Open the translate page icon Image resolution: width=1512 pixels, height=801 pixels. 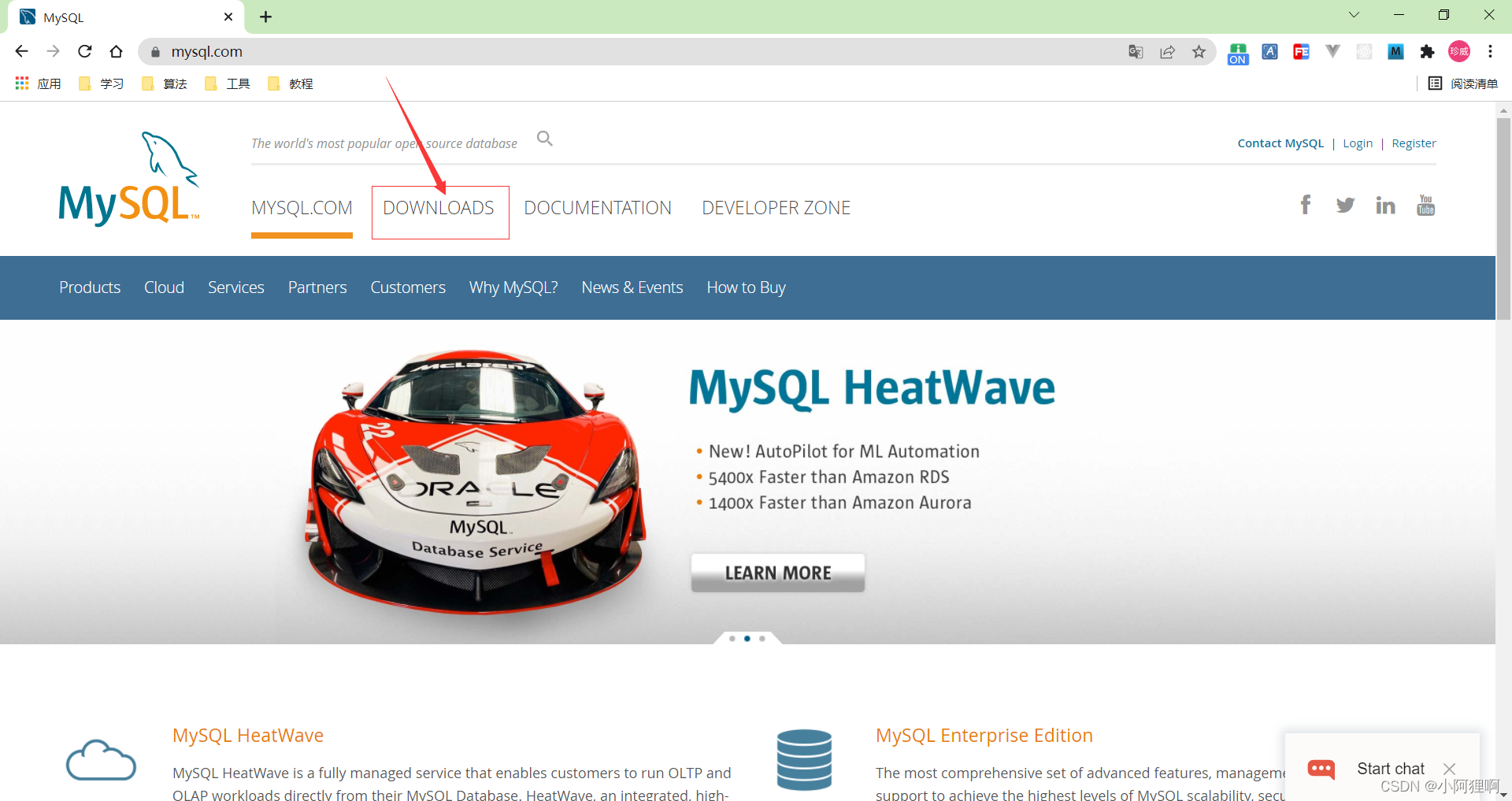click(1136, 52)
